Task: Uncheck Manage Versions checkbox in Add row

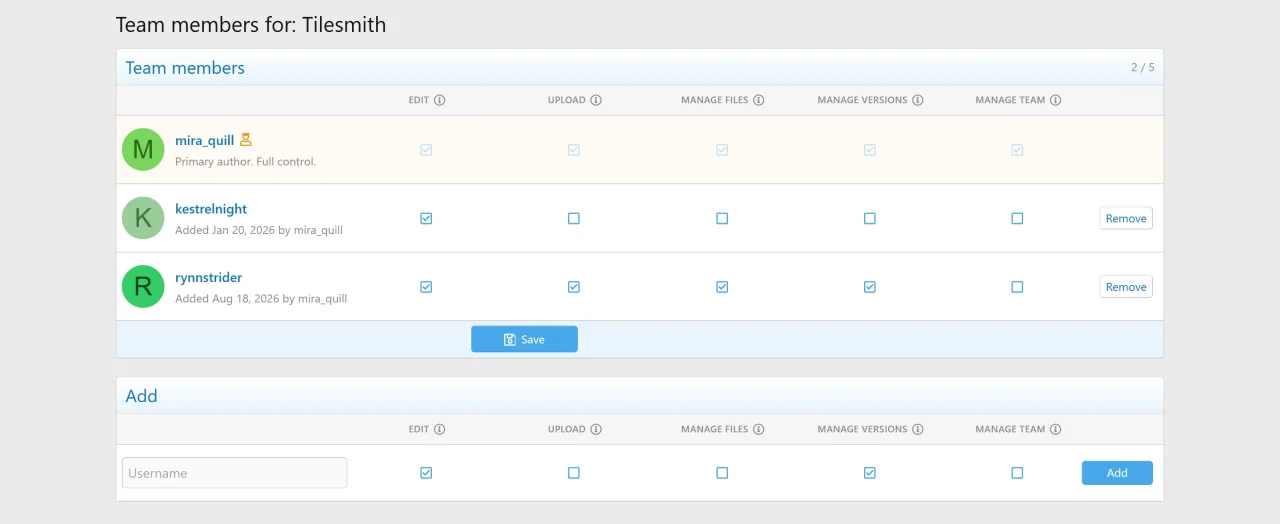Action: (x=870, y=473)
